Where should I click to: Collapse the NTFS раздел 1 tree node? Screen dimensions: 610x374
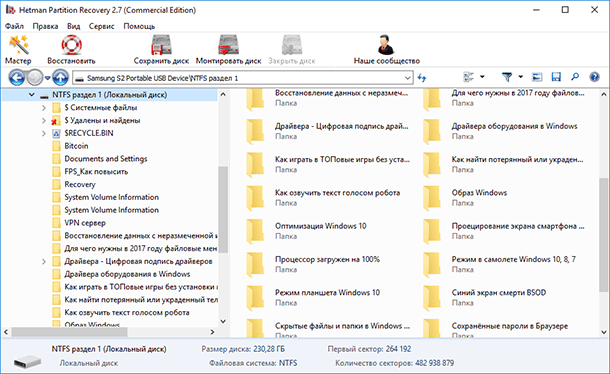(32, 95)
